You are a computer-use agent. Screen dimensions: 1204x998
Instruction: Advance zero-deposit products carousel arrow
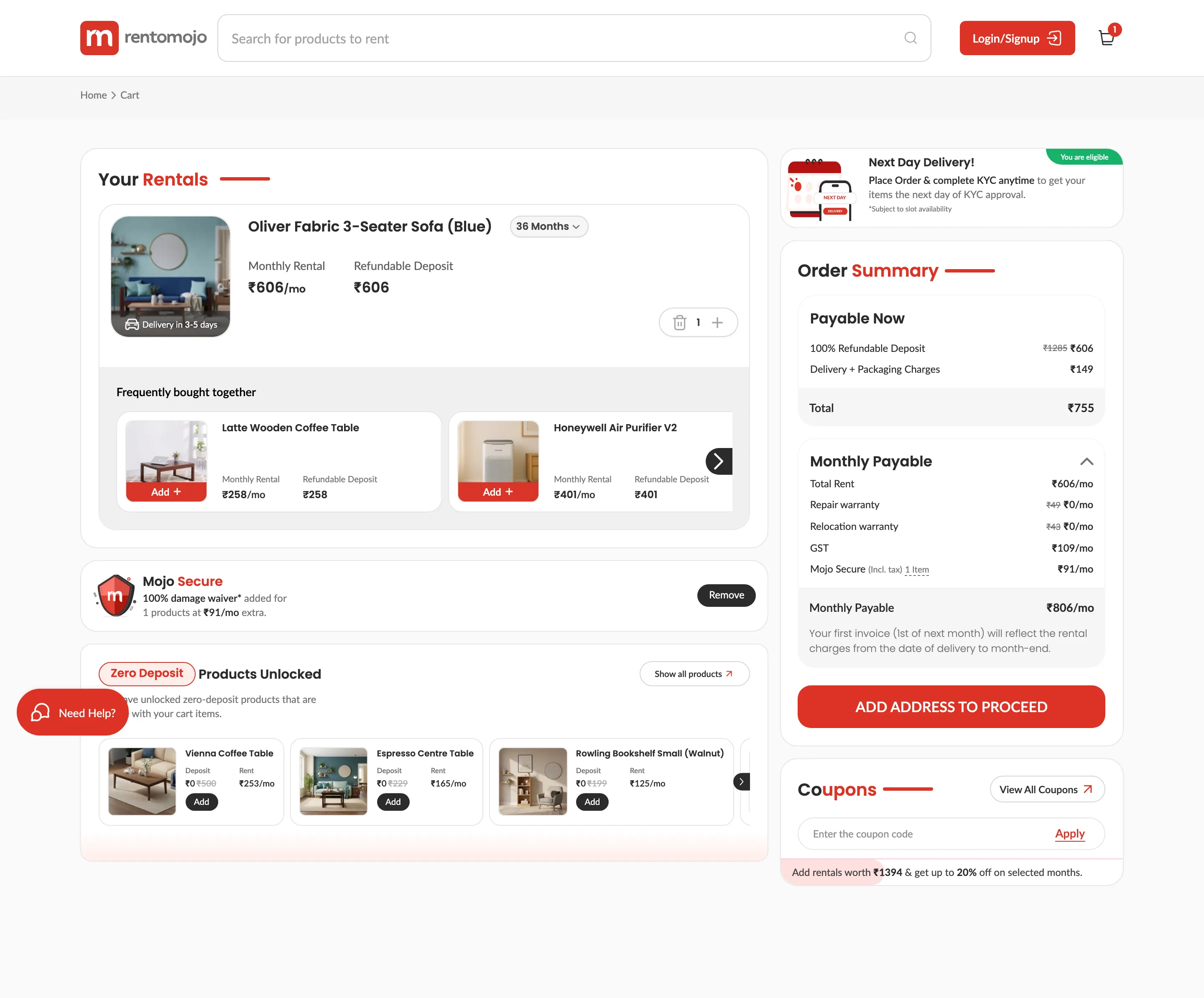(x=741, y=782)
